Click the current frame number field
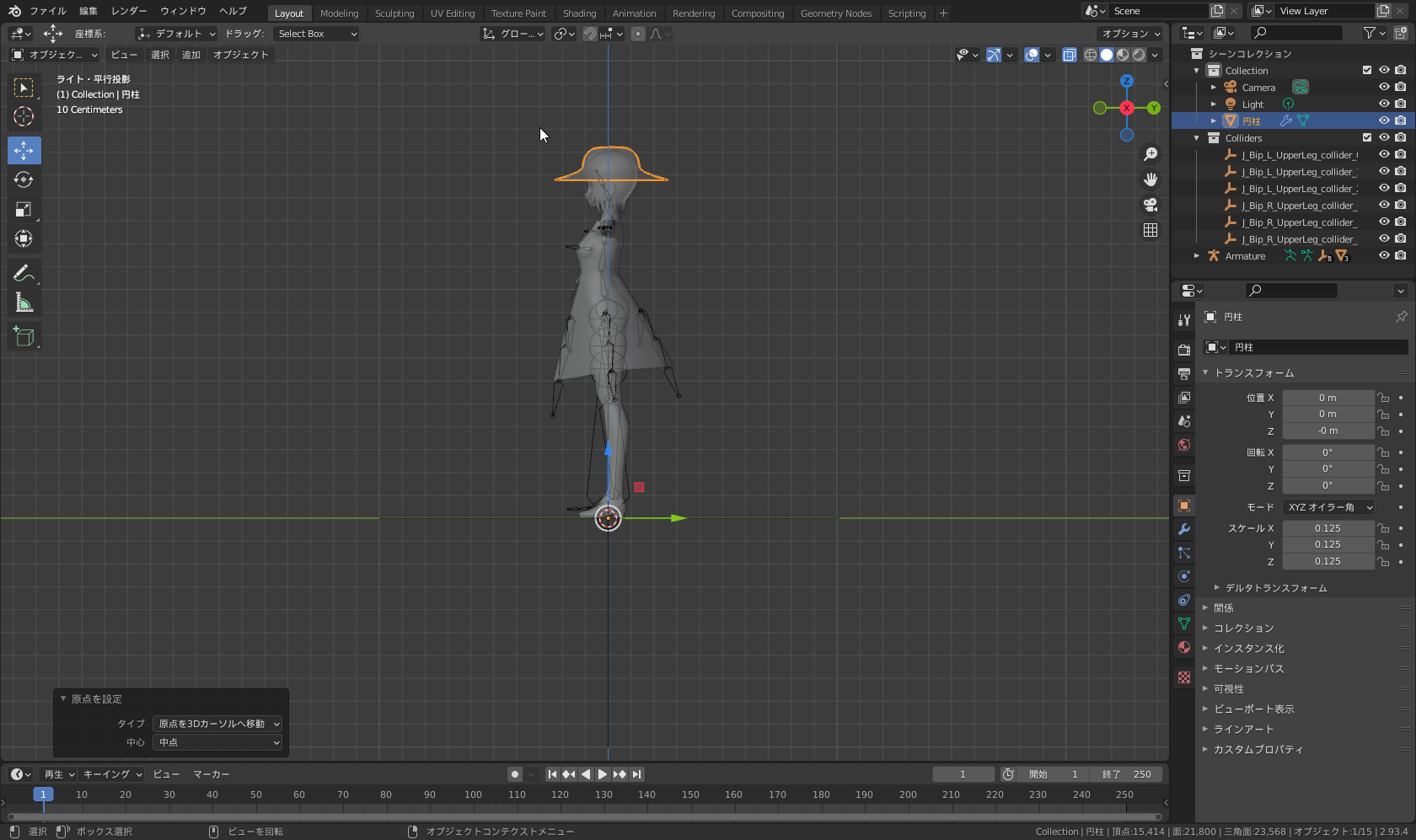Viewport: 1416px width, 840px height. (963, 774)
